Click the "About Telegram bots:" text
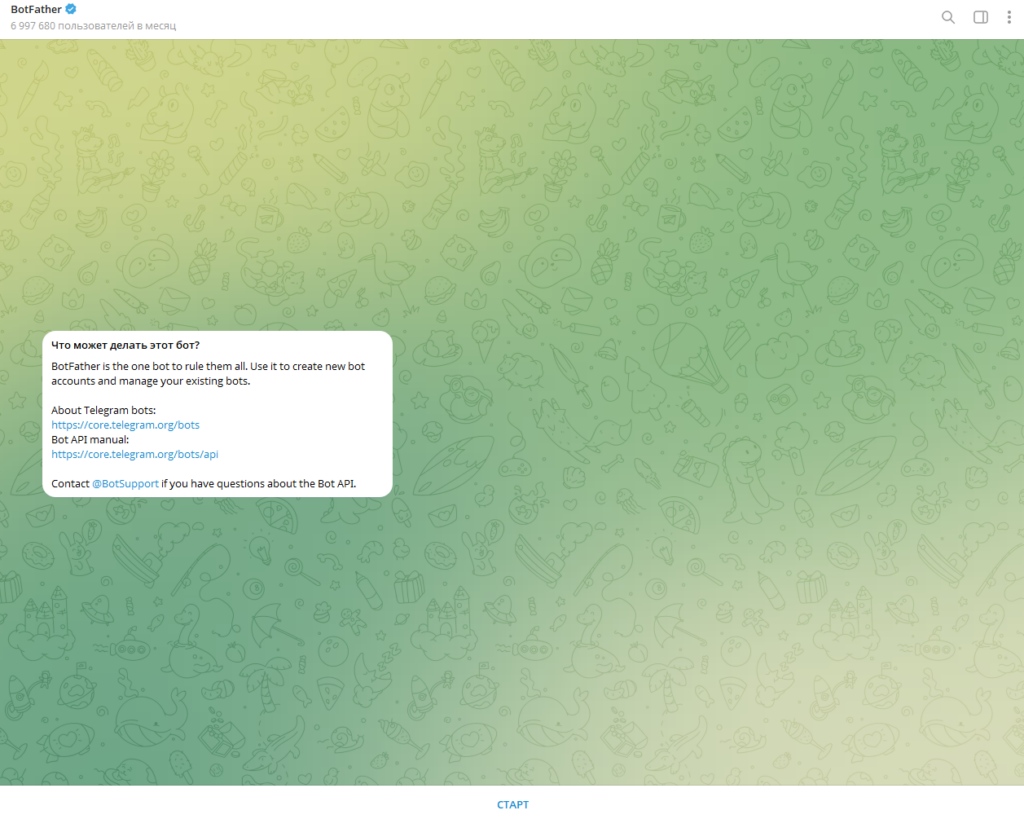The width and height of the screenshot is (1024, 819). (104, 410)
